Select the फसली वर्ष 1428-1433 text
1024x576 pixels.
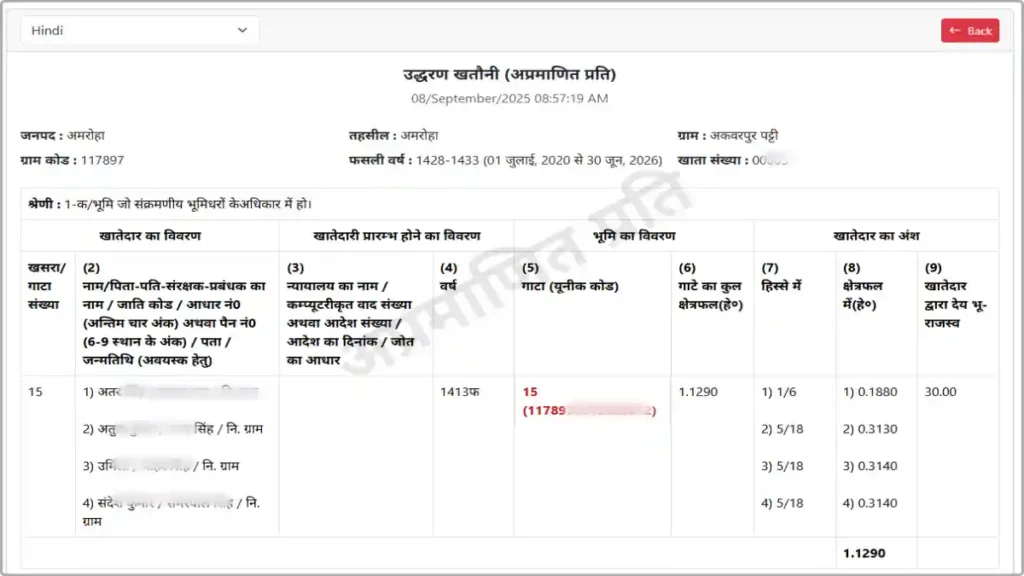[500, 159]
